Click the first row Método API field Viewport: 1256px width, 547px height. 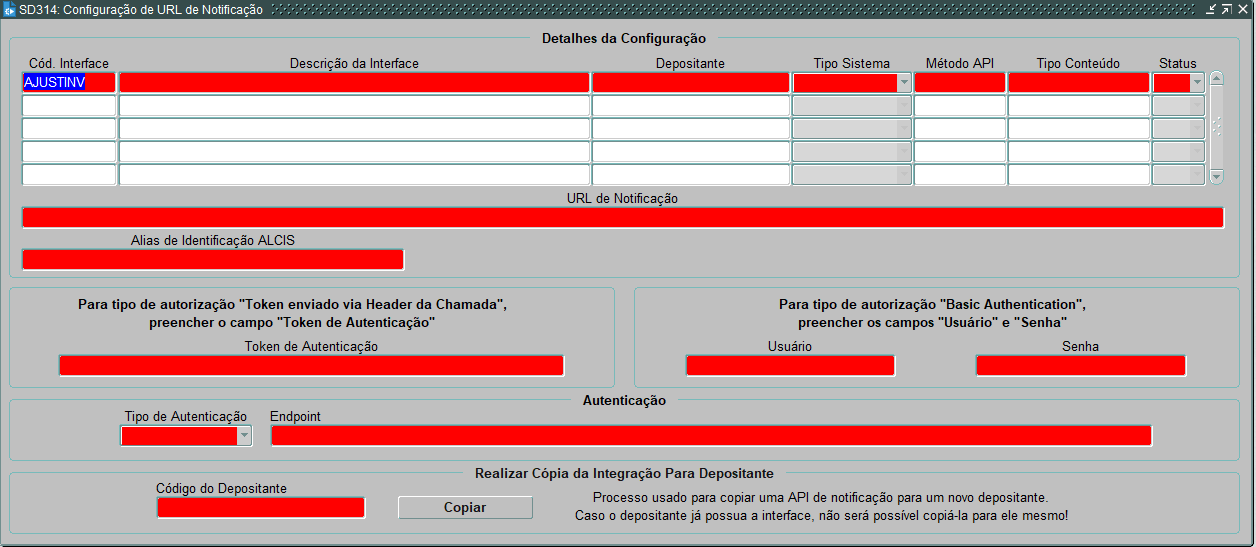point(960,83)
